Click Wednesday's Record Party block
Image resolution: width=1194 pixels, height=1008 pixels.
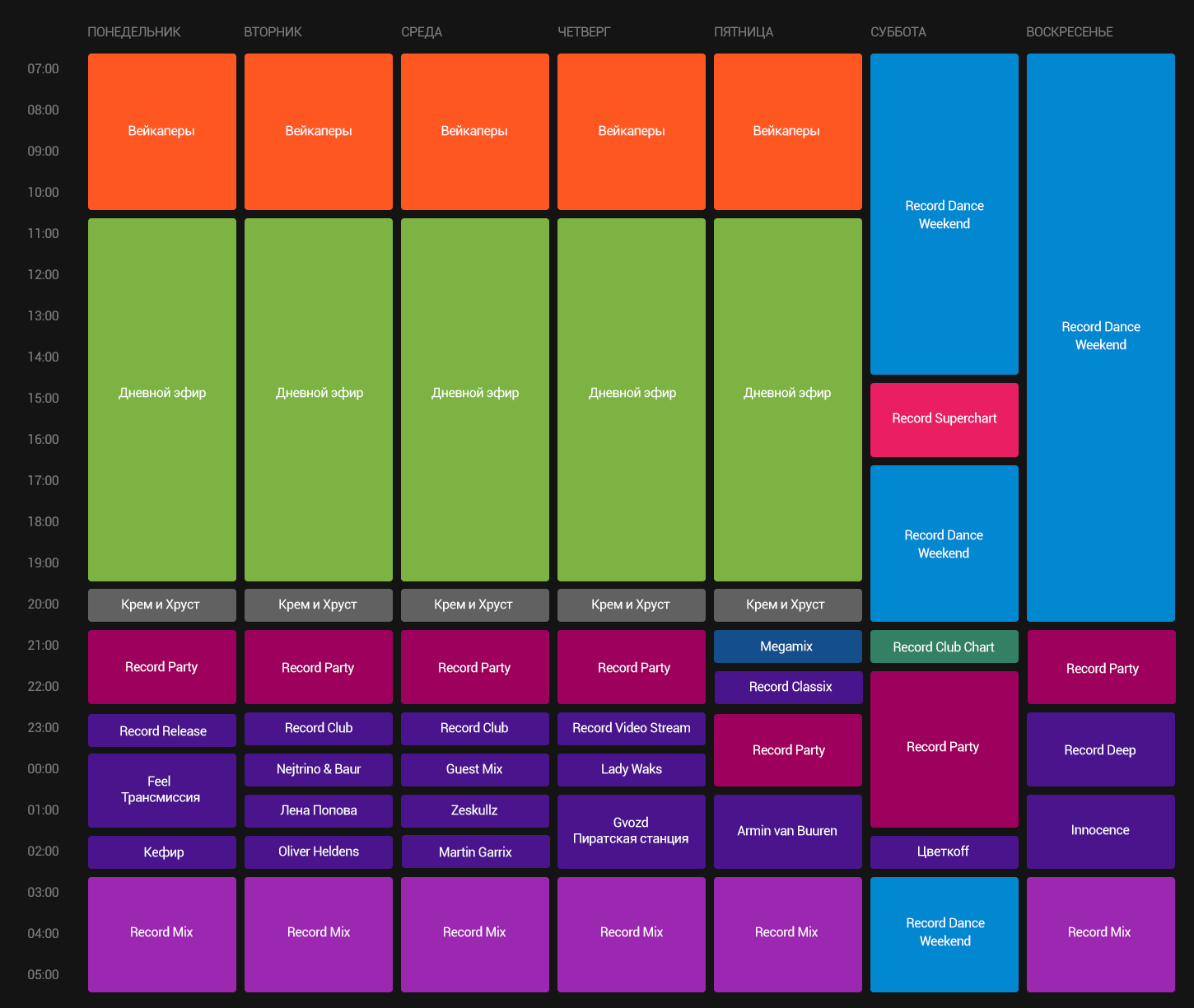pyautogui.click(x=475, y=667)
